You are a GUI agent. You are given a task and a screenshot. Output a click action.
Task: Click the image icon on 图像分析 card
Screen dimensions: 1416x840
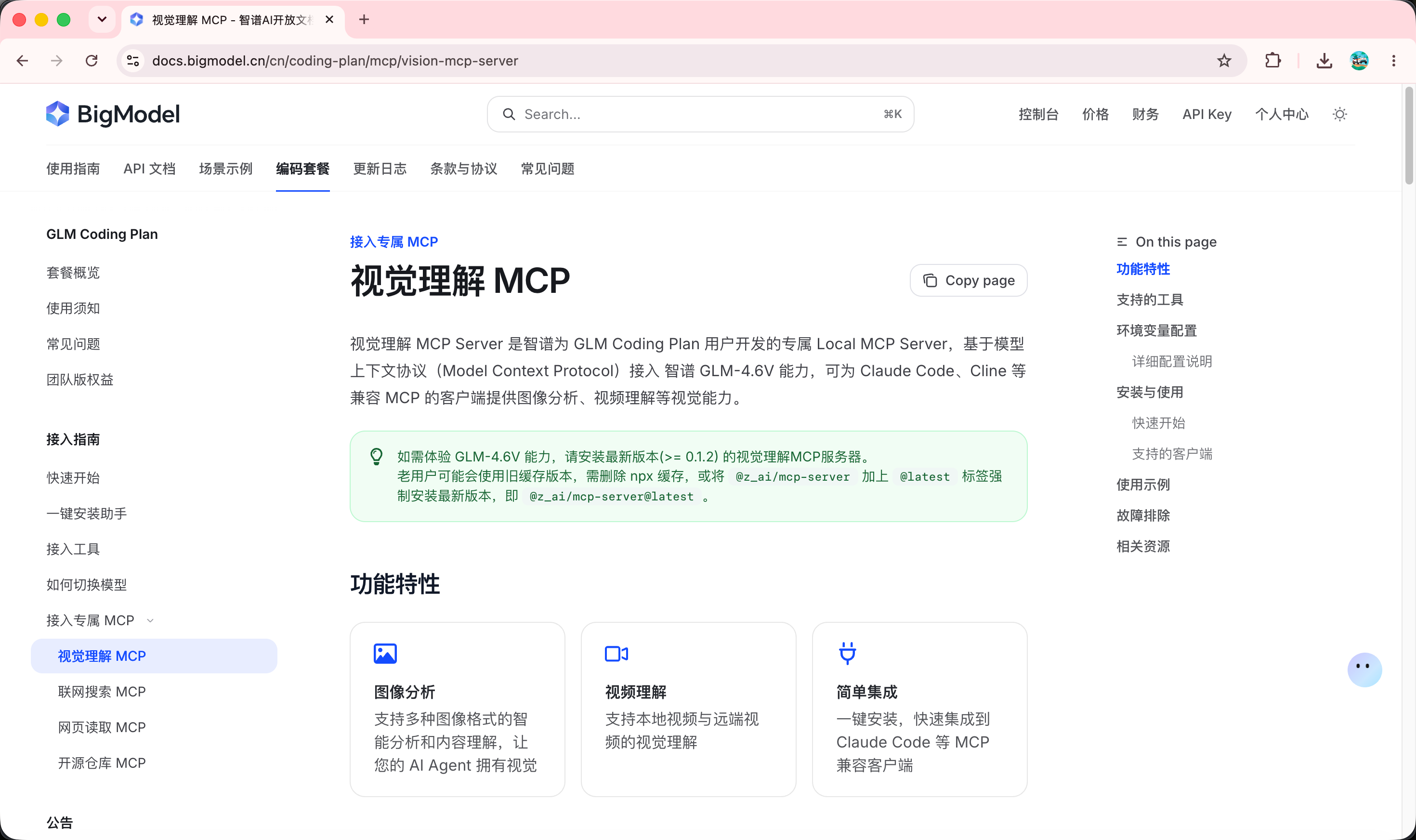click(x=385, y=654)
